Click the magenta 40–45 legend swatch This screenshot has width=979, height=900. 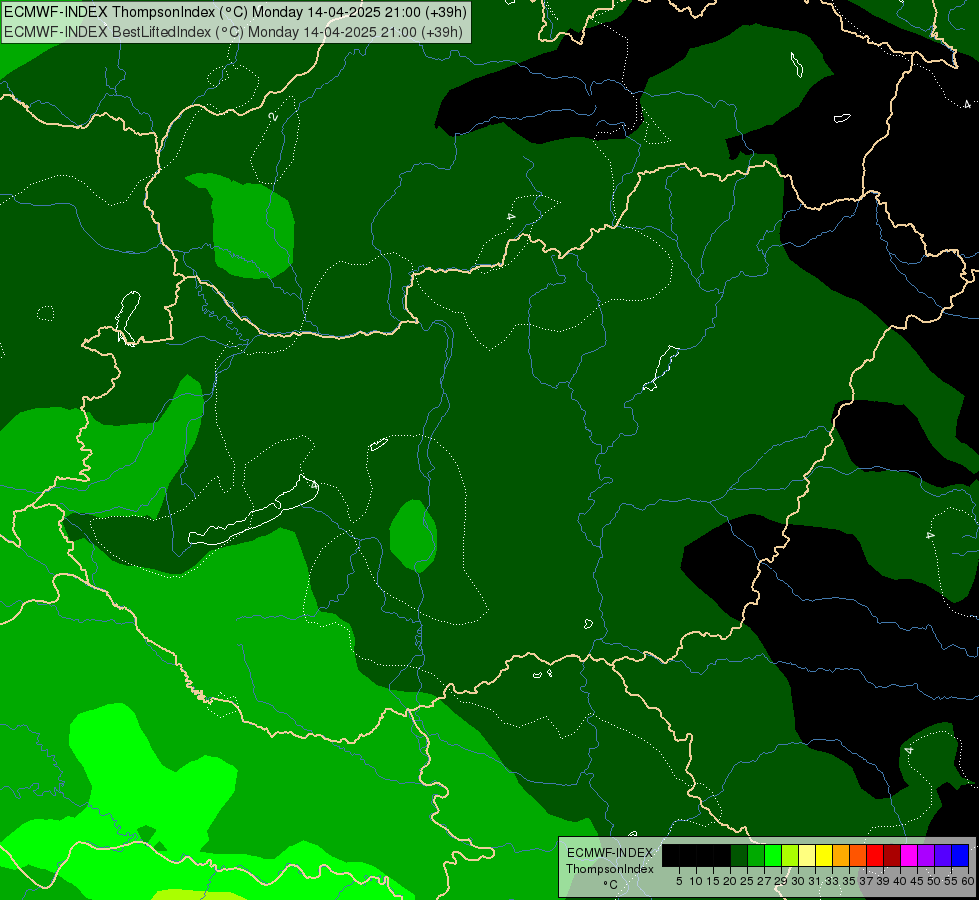[909, 855]
